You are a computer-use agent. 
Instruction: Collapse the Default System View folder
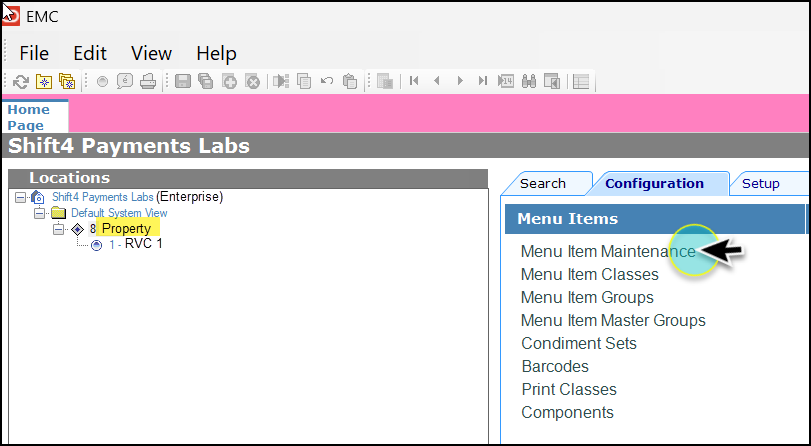click(x=39, y=213)
